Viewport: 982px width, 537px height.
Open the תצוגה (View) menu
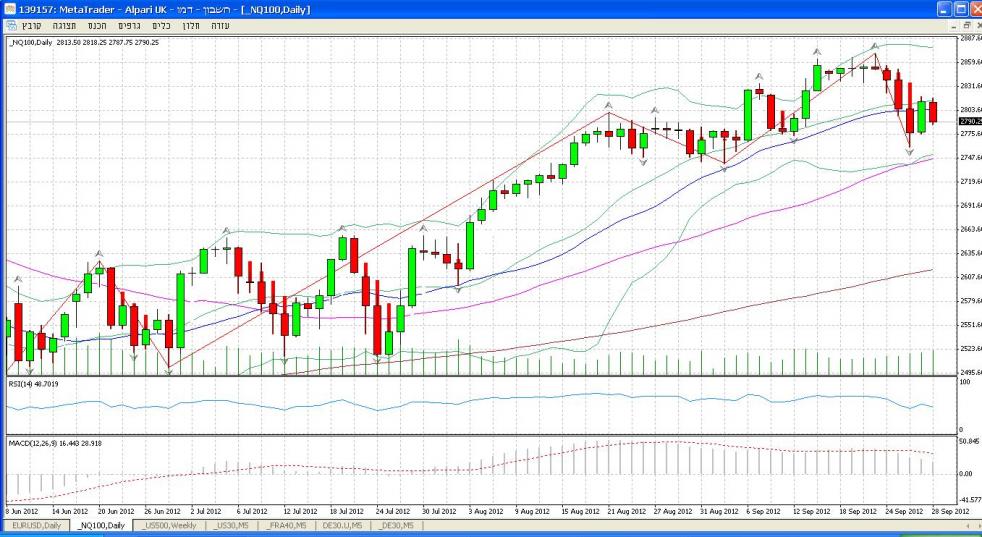tap(65, 25)
